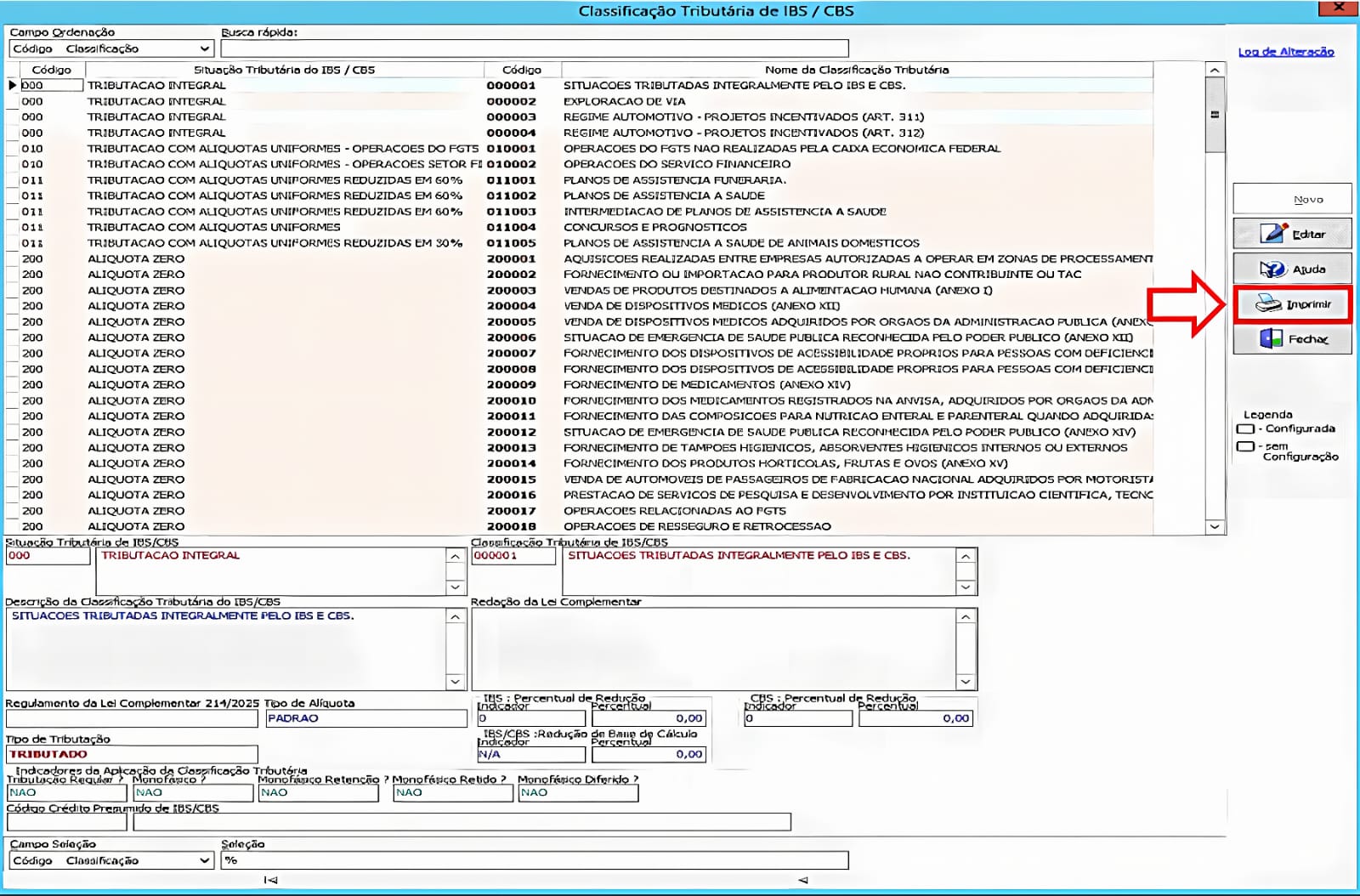Open the Campo Ordenação dropdown
Image resolution: width=1360 pixels, height=896 pixels.
(204, 48)
